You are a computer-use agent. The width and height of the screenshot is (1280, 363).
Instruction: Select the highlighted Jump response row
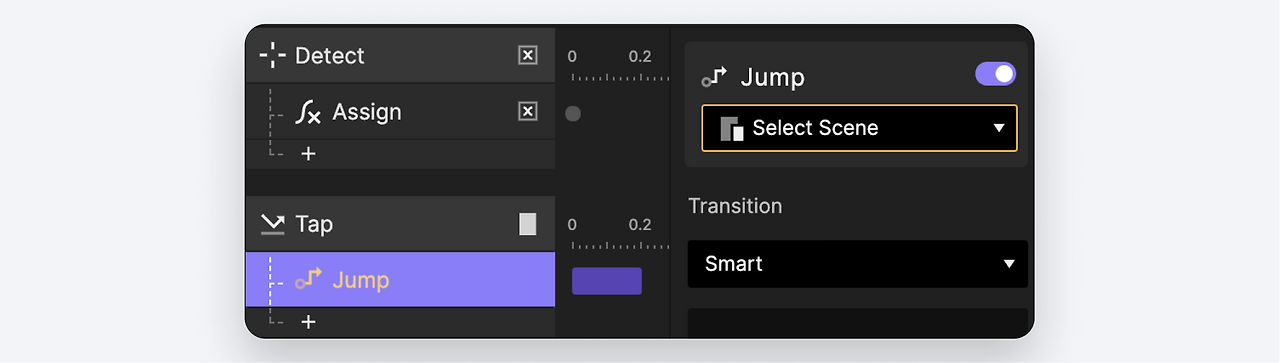pyautogui.click(x=400, y=279)
